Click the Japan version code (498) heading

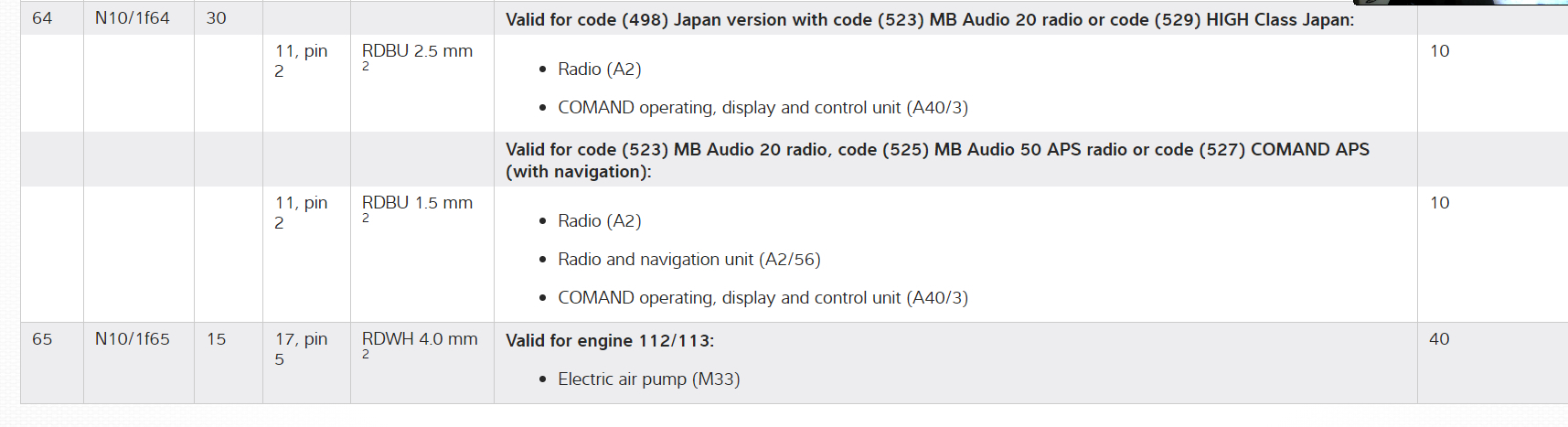[929, 20]
